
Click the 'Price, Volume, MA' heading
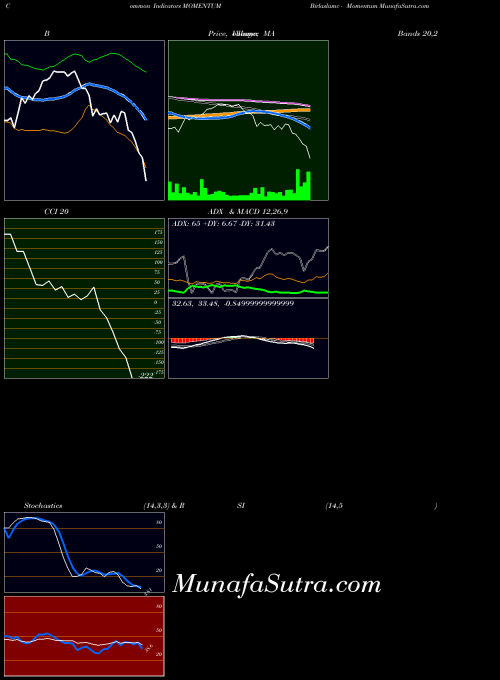pos(241,33)
